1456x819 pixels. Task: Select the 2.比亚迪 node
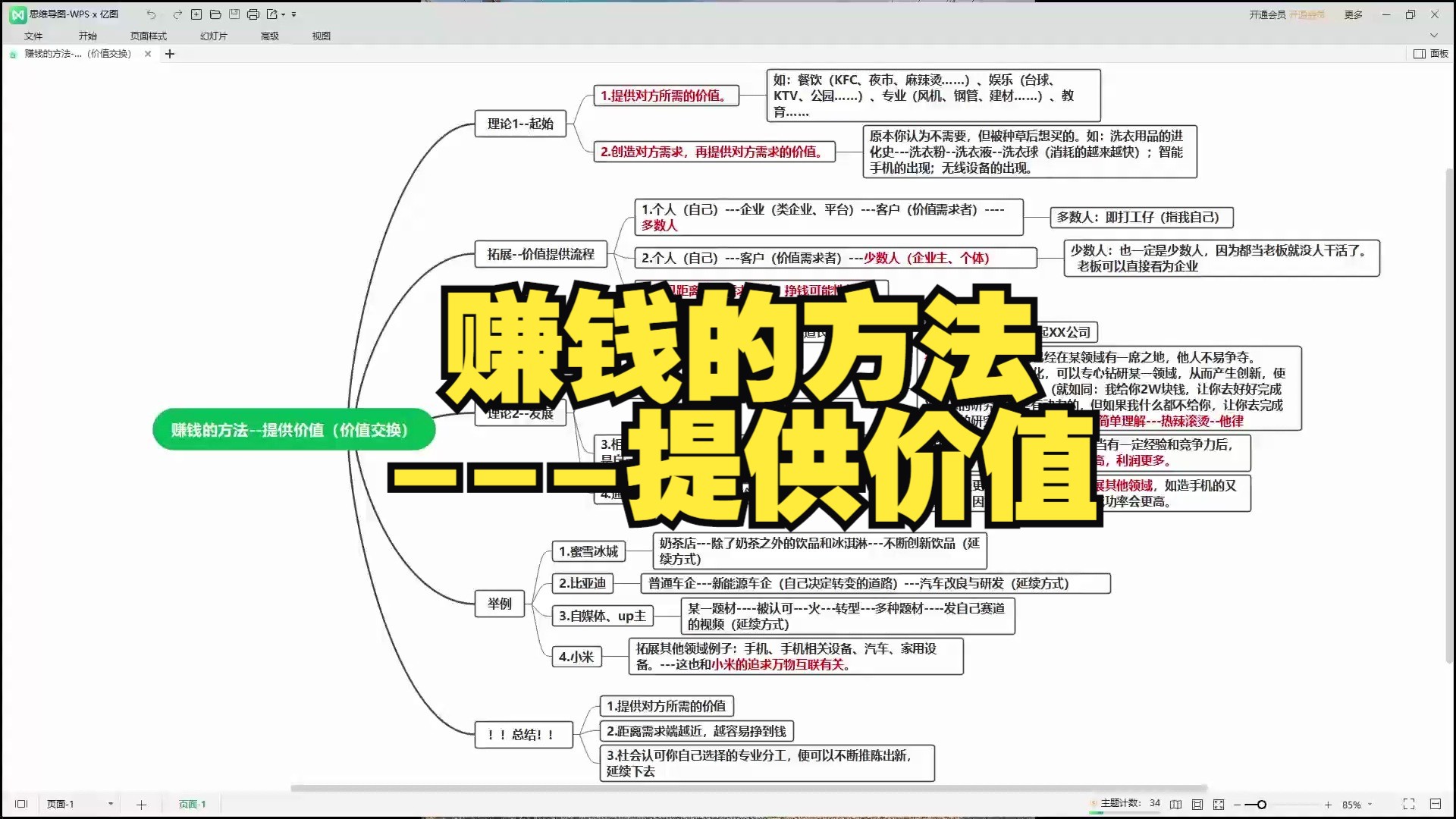(x=583, y=583)
